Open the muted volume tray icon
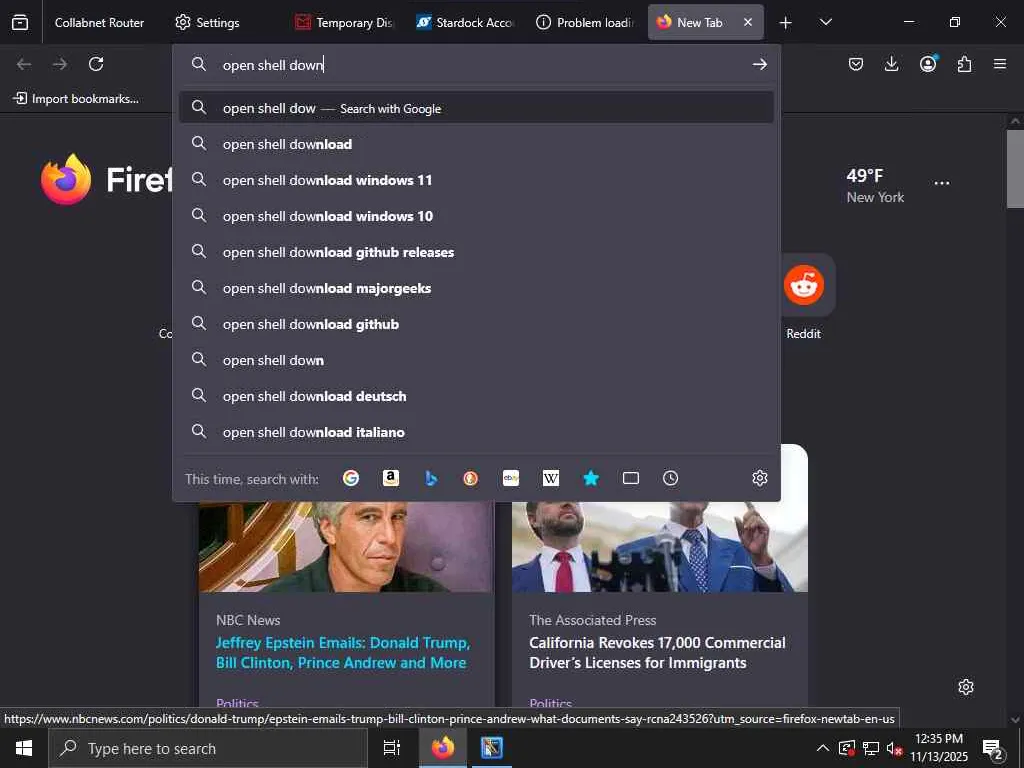Screen dimensions: 1024x768 [x=893, y=748]
